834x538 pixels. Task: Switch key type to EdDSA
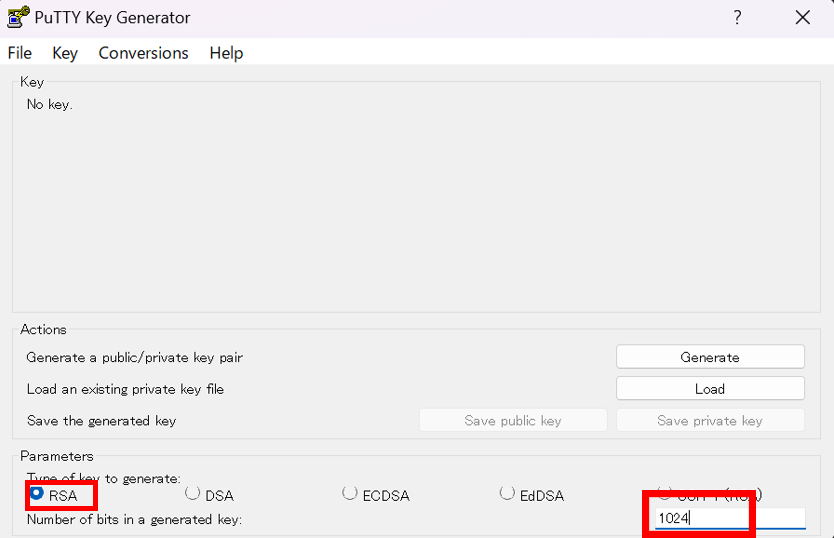coord(508,494)
